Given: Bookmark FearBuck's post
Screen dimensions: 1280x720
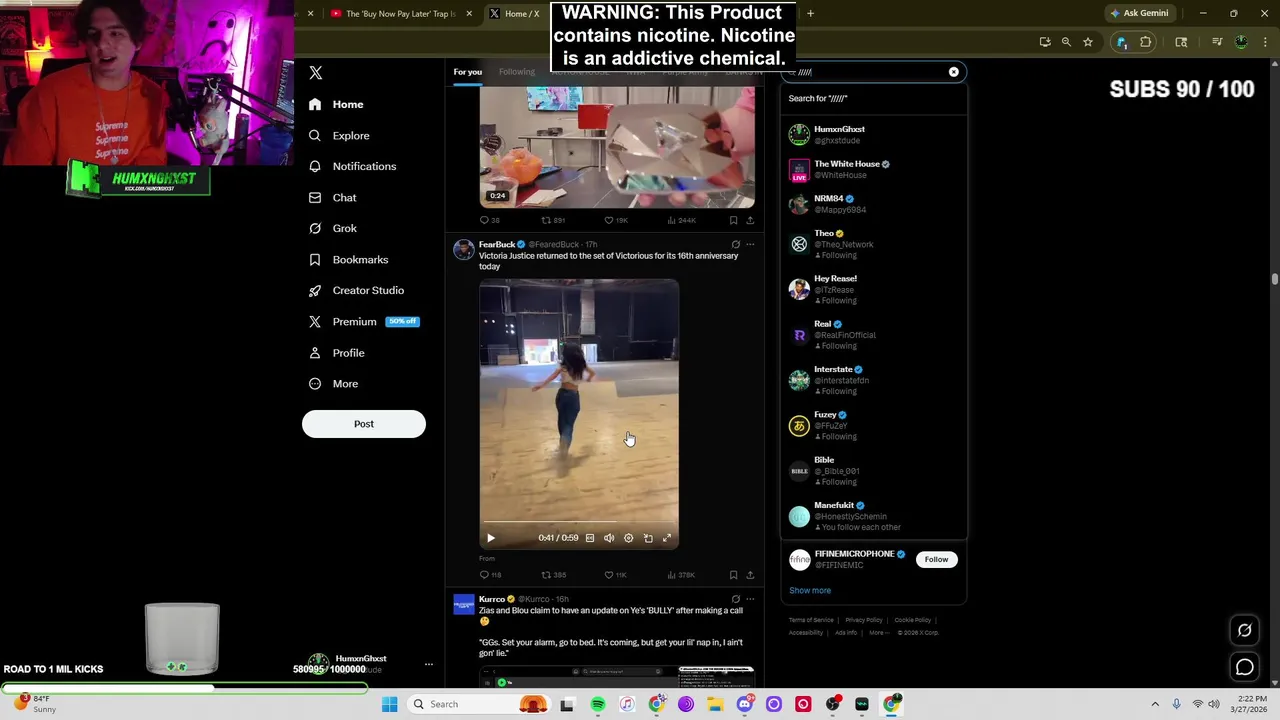Looking at the screenshot, I should click(x=733, y=575).
